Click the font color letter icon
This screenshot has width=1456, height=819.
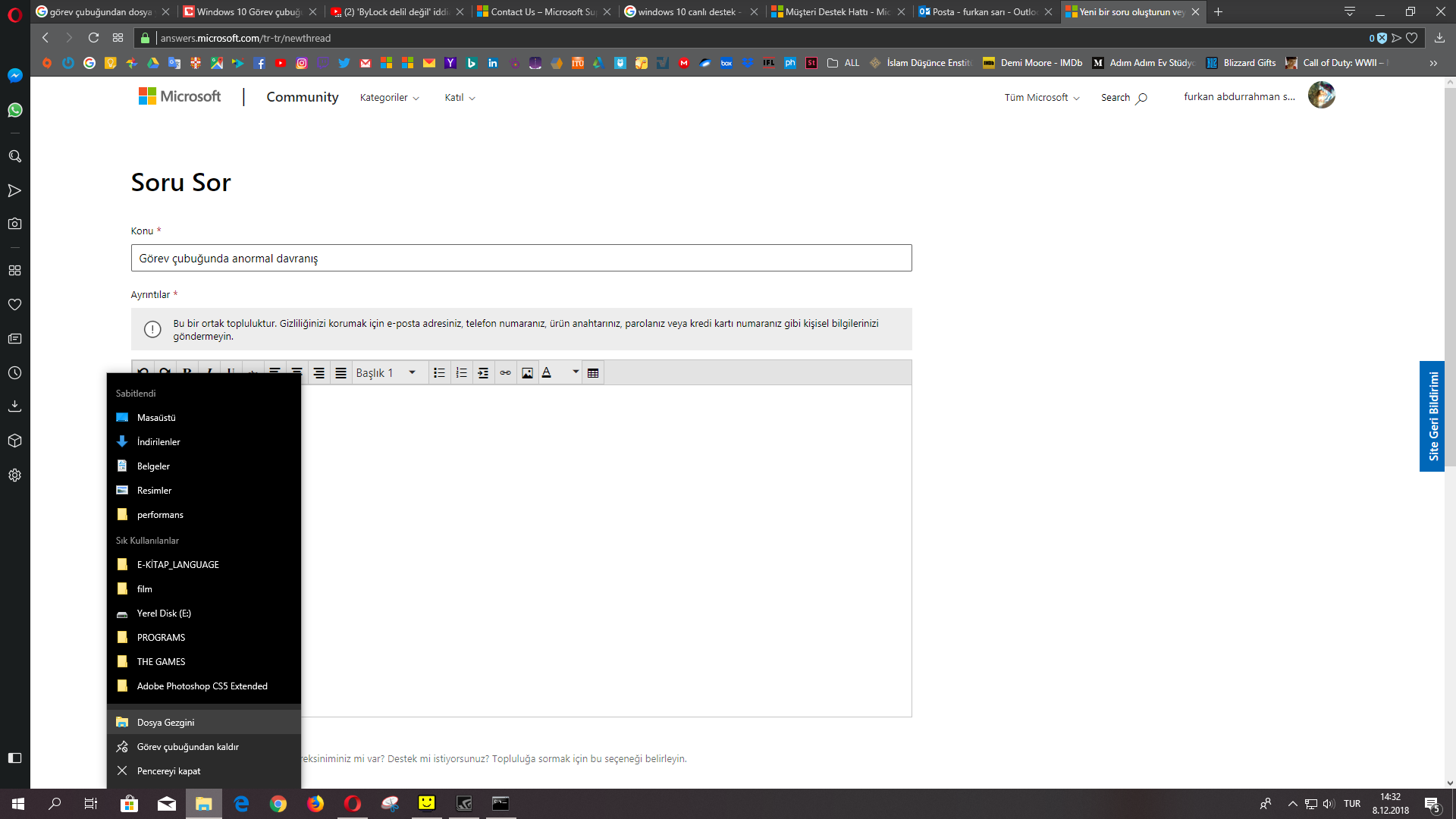pos(547,372)
